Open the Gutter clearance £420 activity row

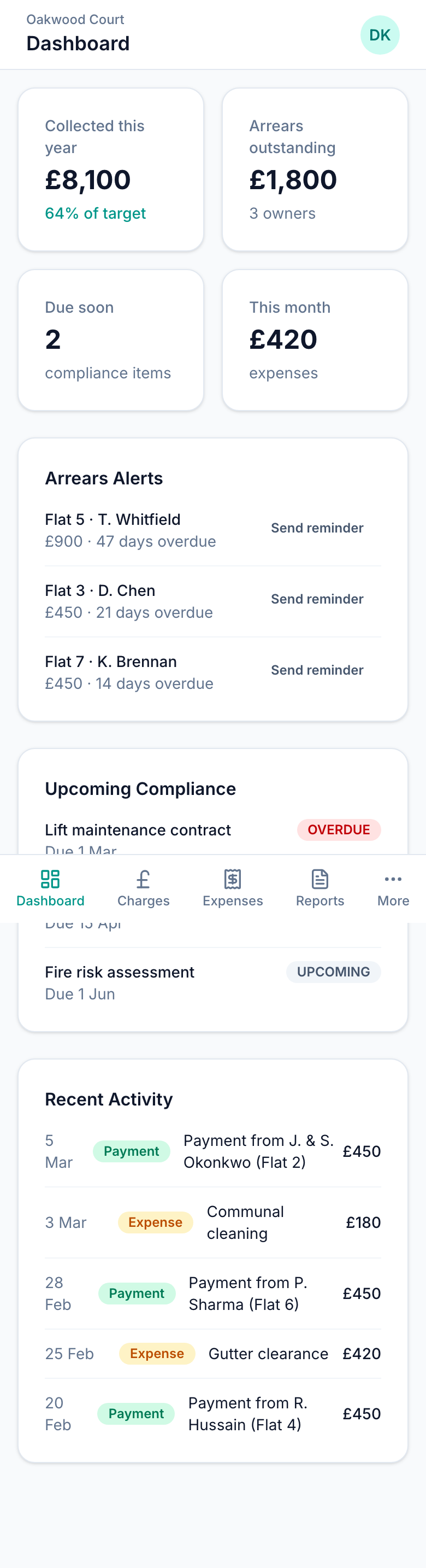(x=268, y=1354)
